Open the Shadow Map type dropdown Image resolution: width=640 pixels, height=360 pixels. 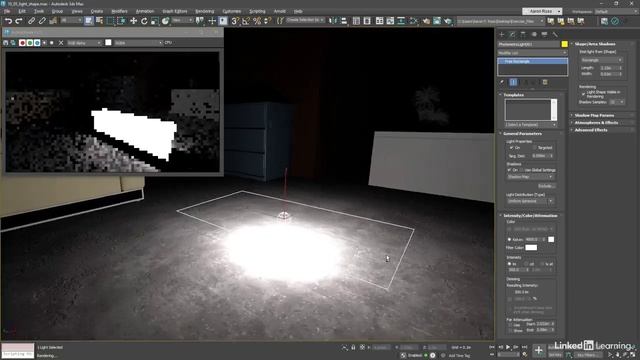[530, 177]
